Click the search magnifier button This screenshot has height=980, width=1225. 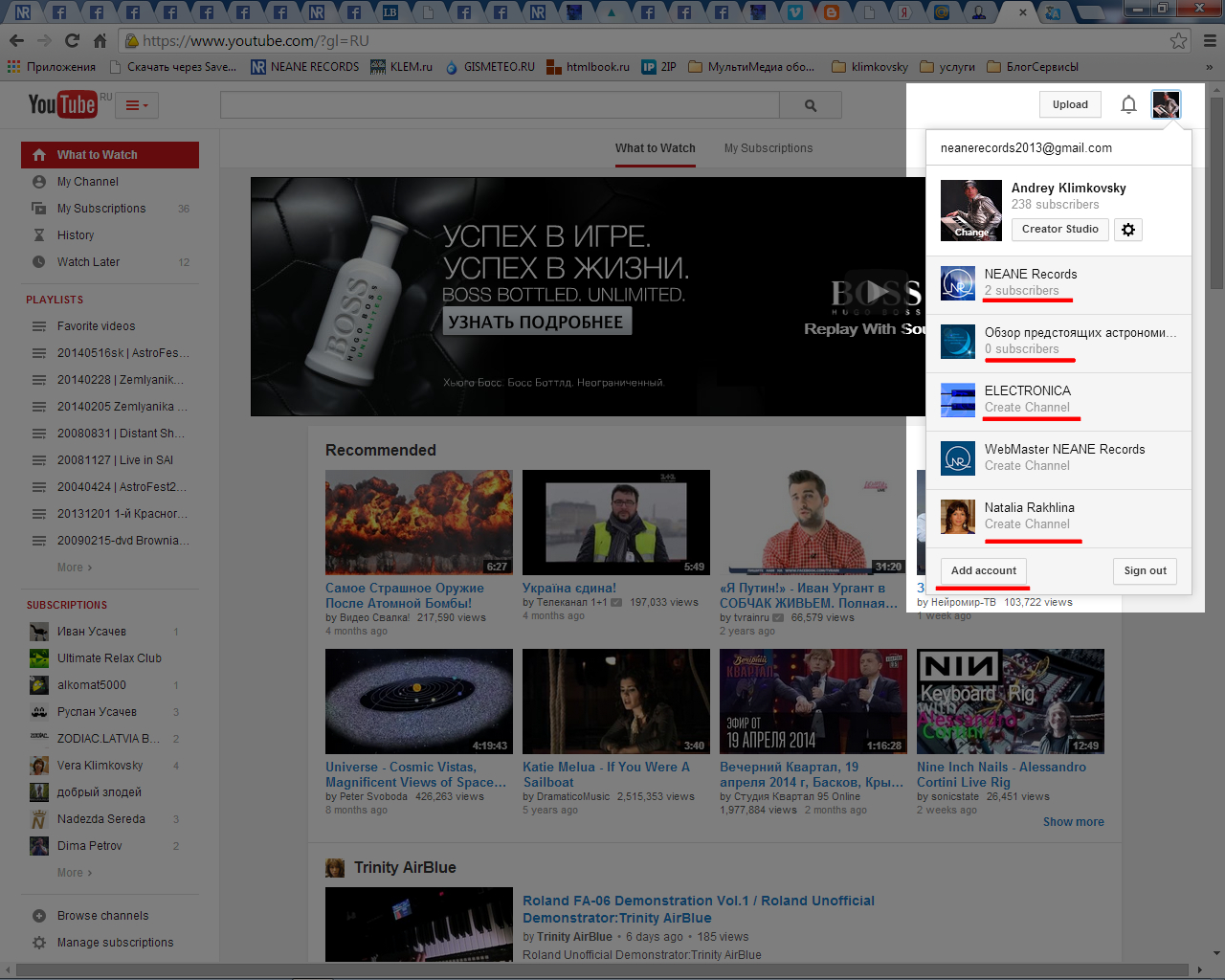[811, 105]
